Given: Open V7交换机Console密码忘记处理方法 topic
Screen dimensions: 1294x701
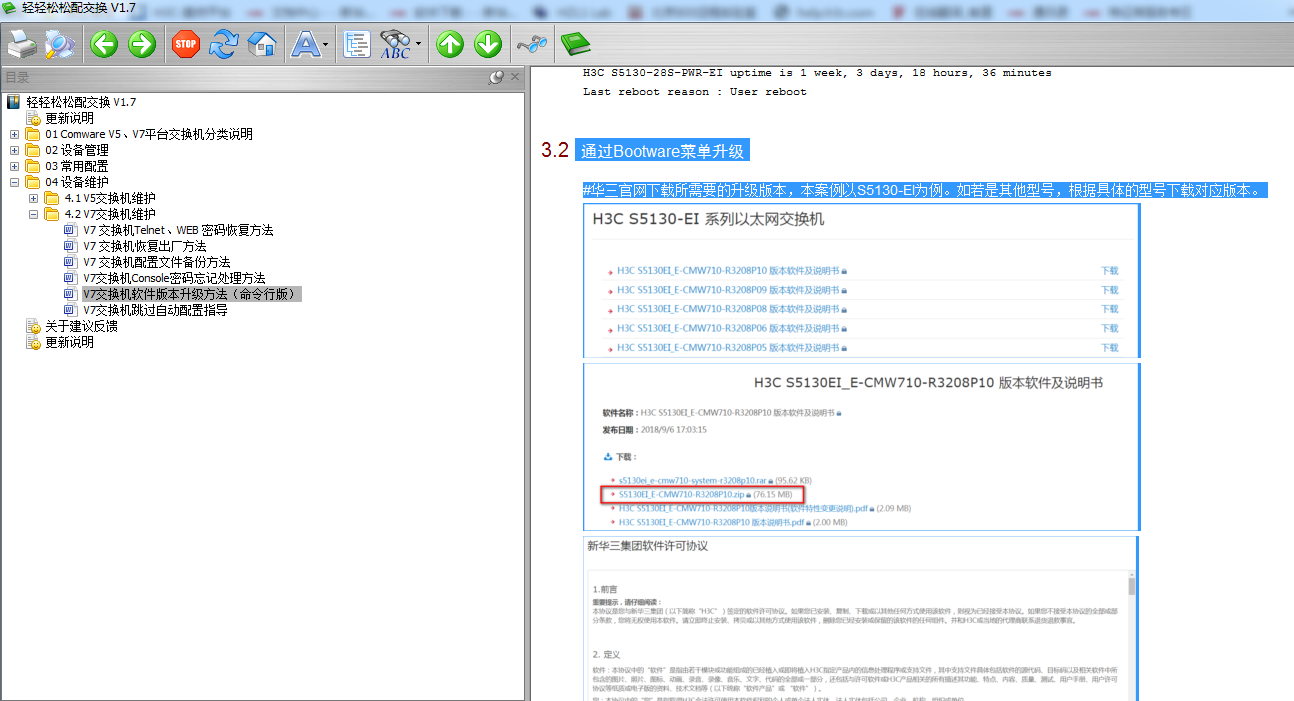Looking at the screenshot, I should tap(174, 278).
